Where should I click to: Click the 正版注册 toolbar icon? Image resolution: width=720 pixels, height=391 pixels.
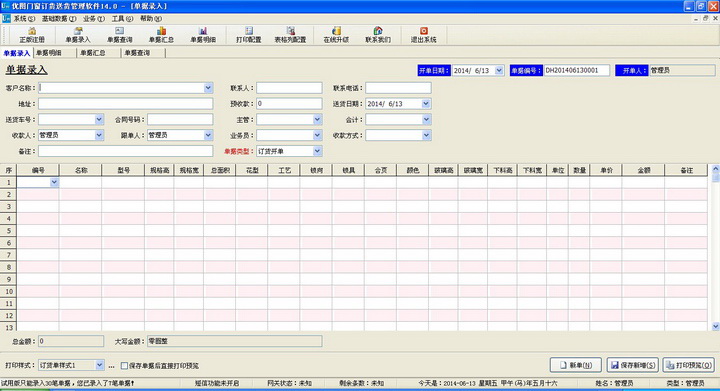32,35
